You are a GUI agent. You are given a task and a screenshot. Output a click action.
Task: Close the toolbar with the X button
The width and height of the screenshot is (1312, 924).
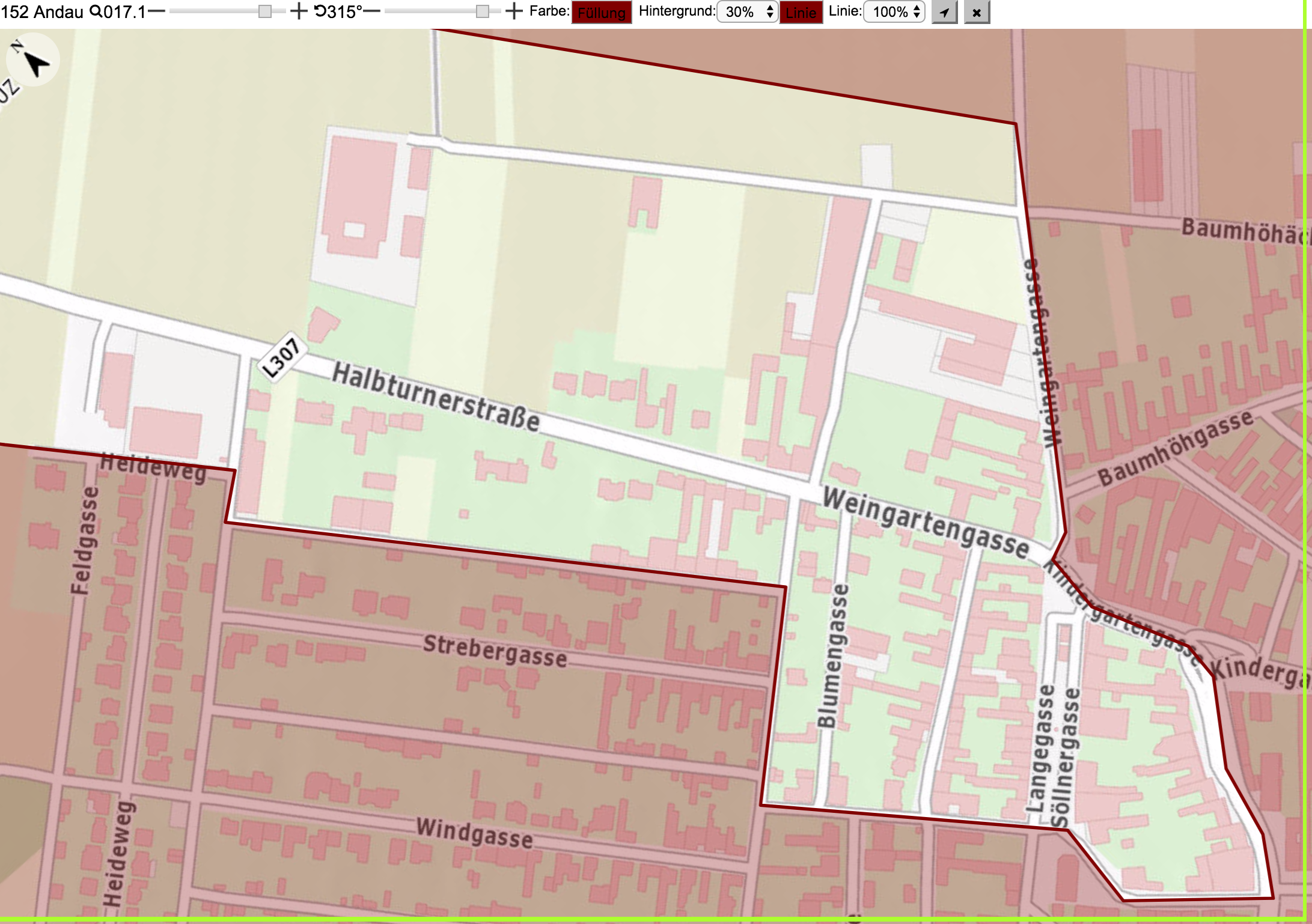coord(977,12)
